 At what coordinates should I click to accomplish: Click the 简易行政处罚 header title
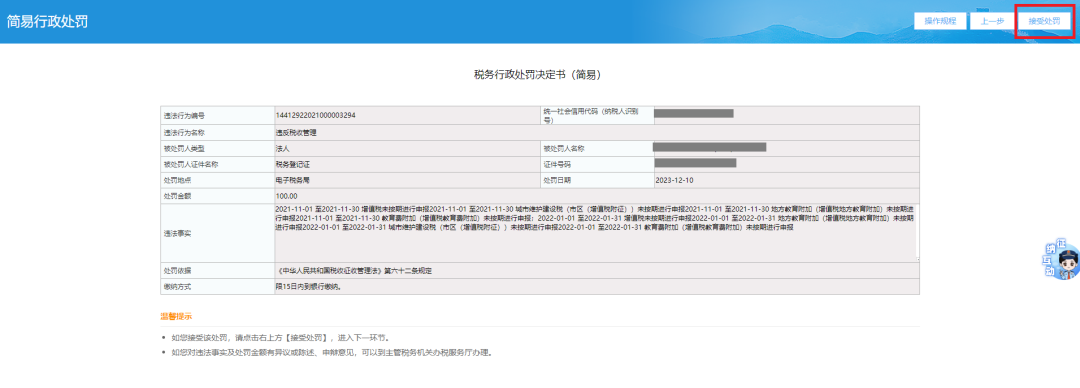[47, 21]
